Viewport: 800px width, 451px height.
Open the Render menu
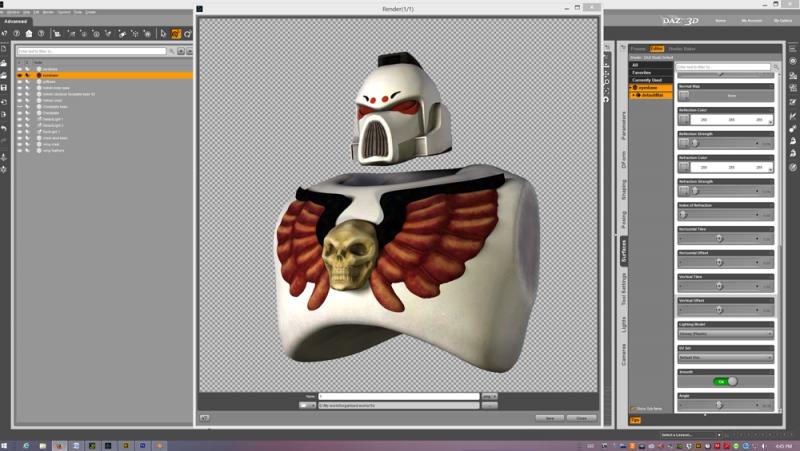pyautogui.click(x=48, y=12)
